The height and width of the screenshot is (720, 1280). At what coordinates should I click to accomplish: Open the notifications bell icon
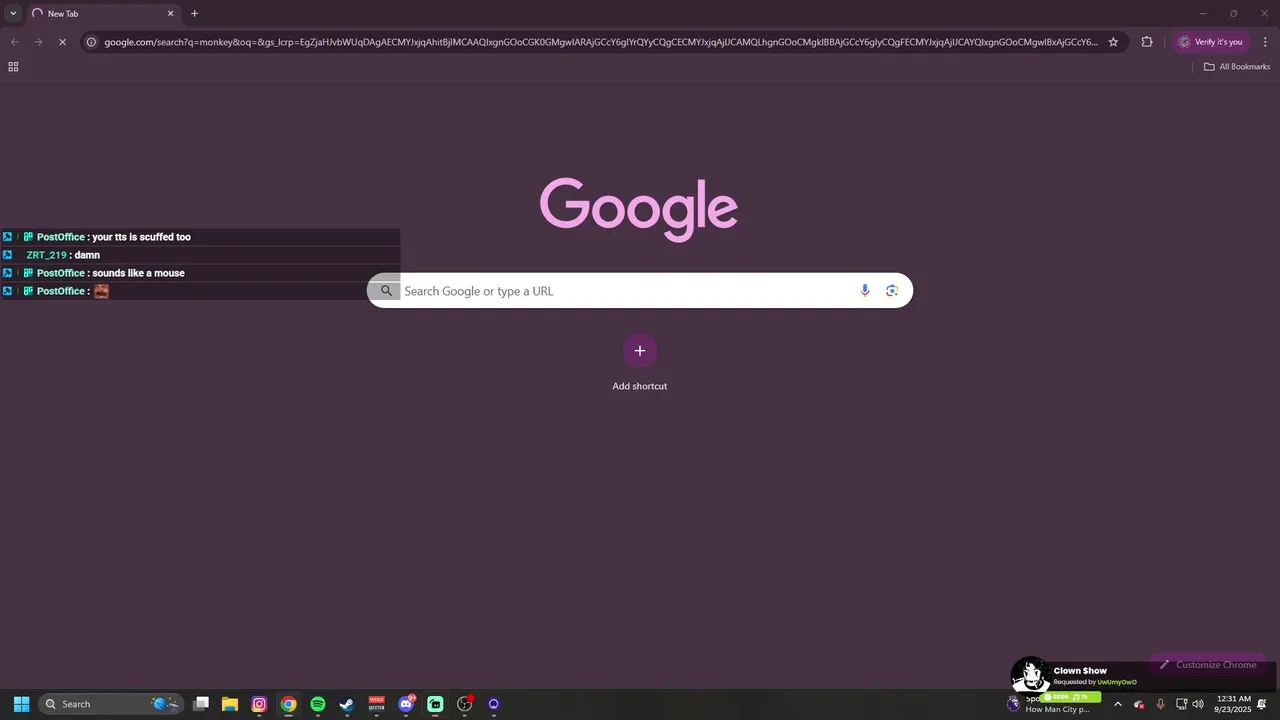(x=1262, y=704)
